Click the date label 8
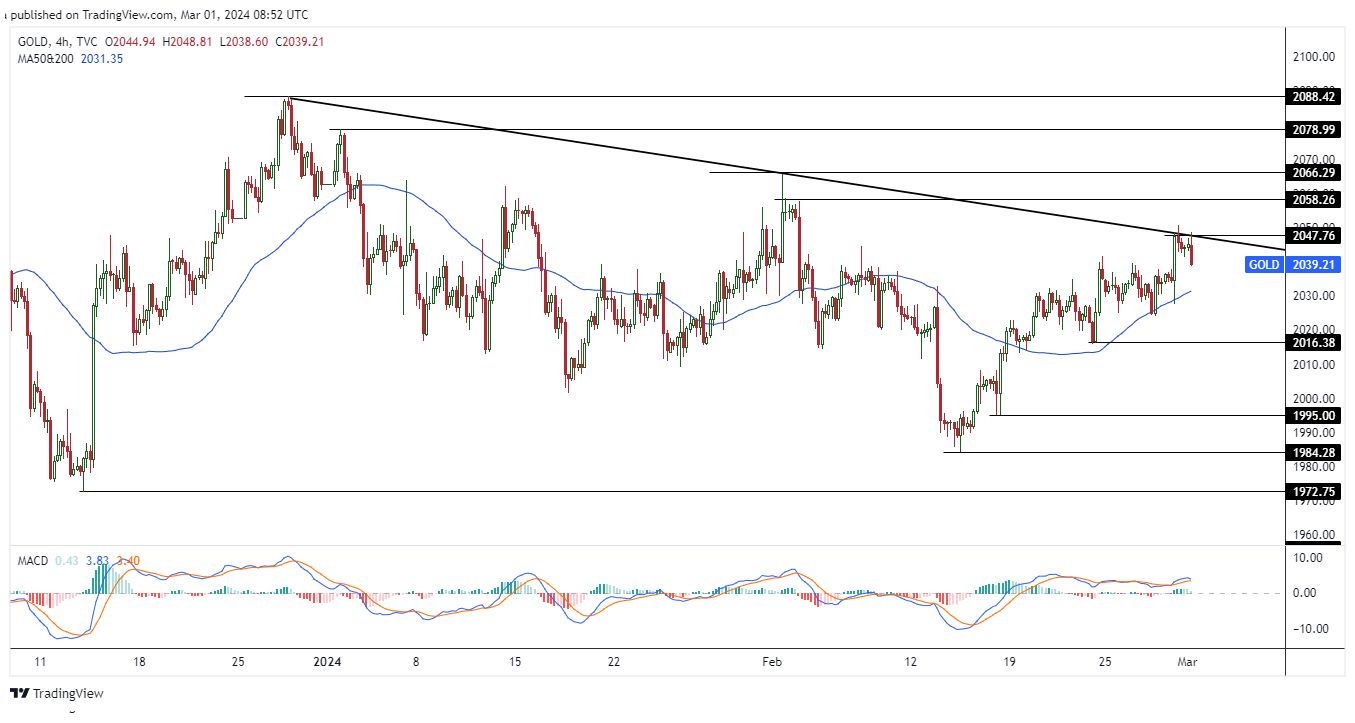The image size is (1355, 723). (x=415, y=661)
